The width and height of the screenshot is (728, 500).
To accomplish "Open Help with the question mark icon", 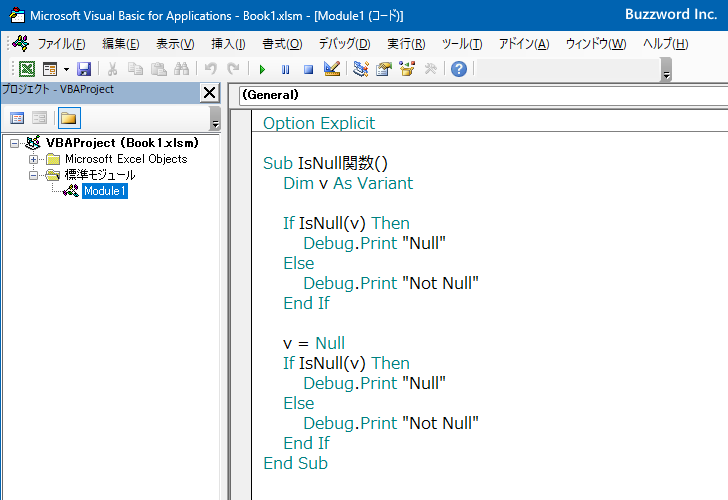I will click(459, 69).
